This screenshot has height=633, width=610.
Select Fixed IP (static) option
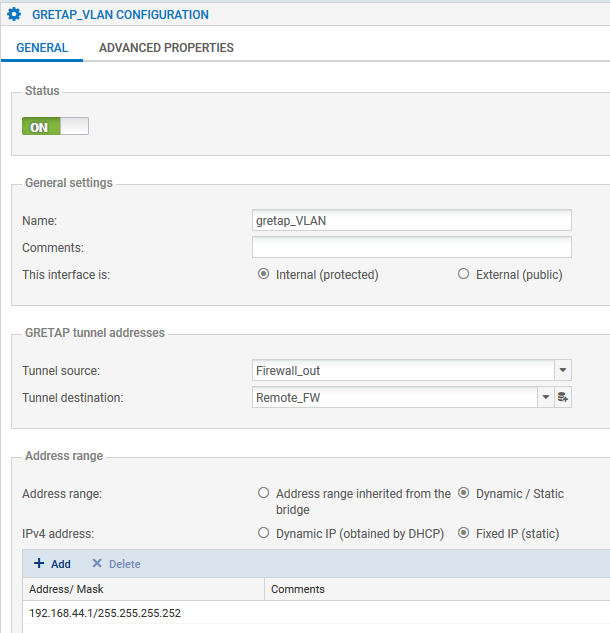[x=463, y=534]
